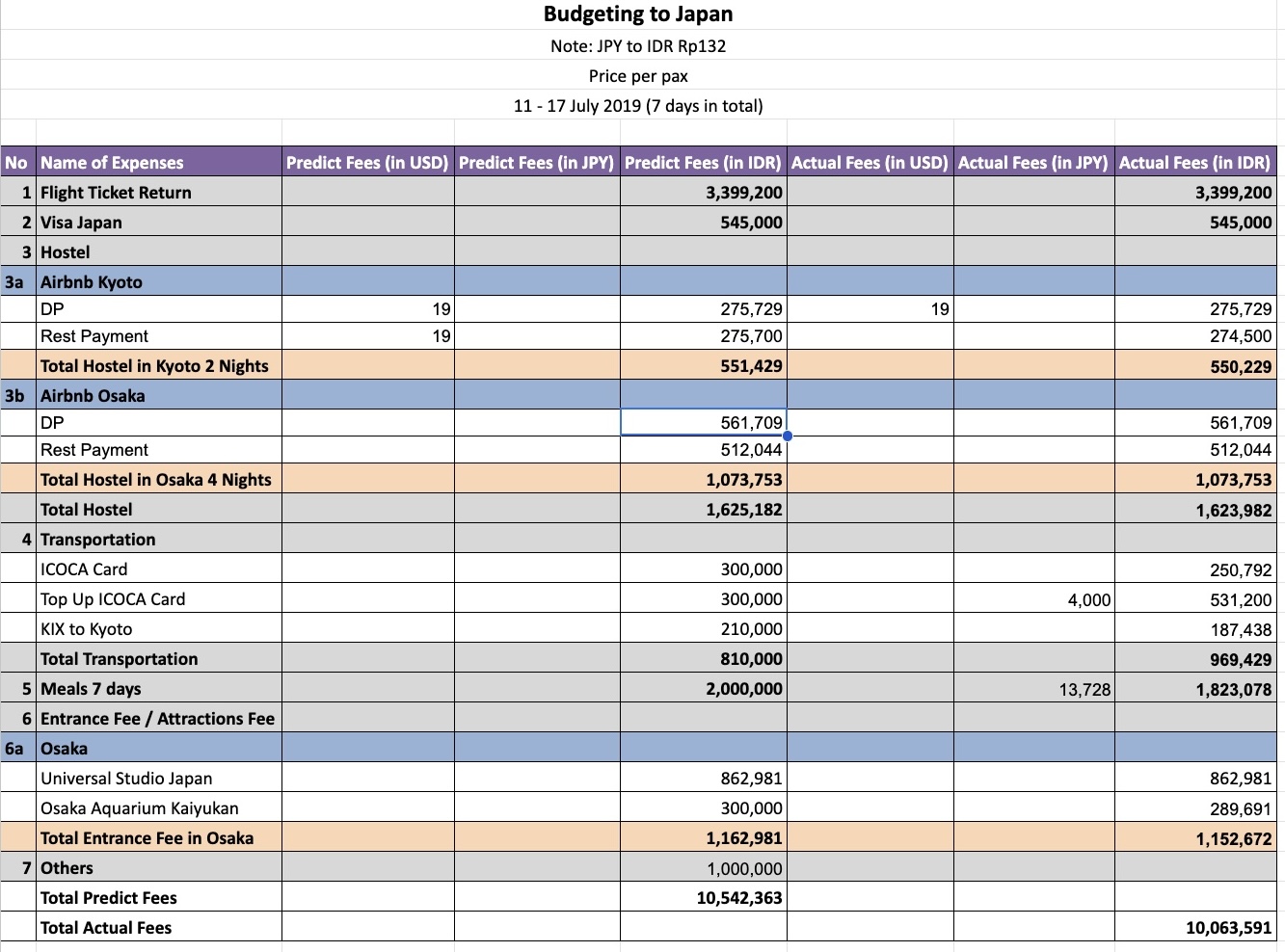
Task: Click the "Visa Japan" expense cell
Action: tap(159, 223)
